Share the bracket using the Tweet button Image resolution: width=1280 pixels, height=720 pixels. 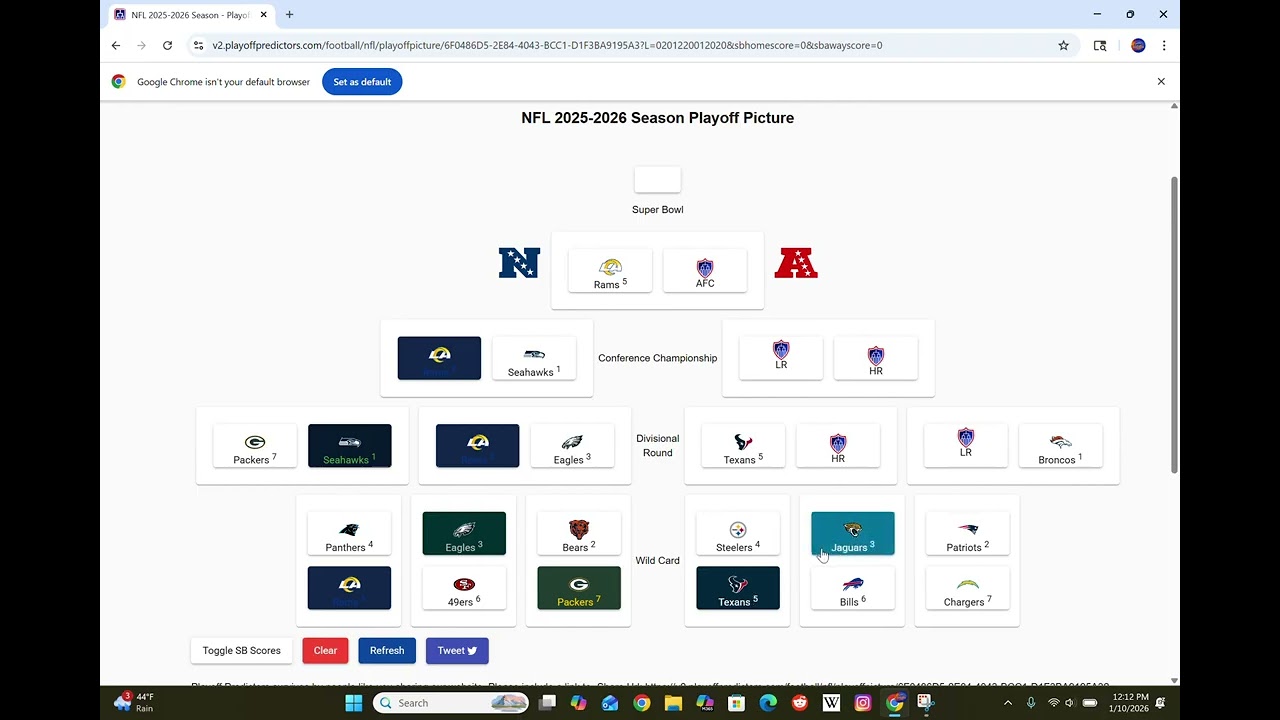click(457, 651)
